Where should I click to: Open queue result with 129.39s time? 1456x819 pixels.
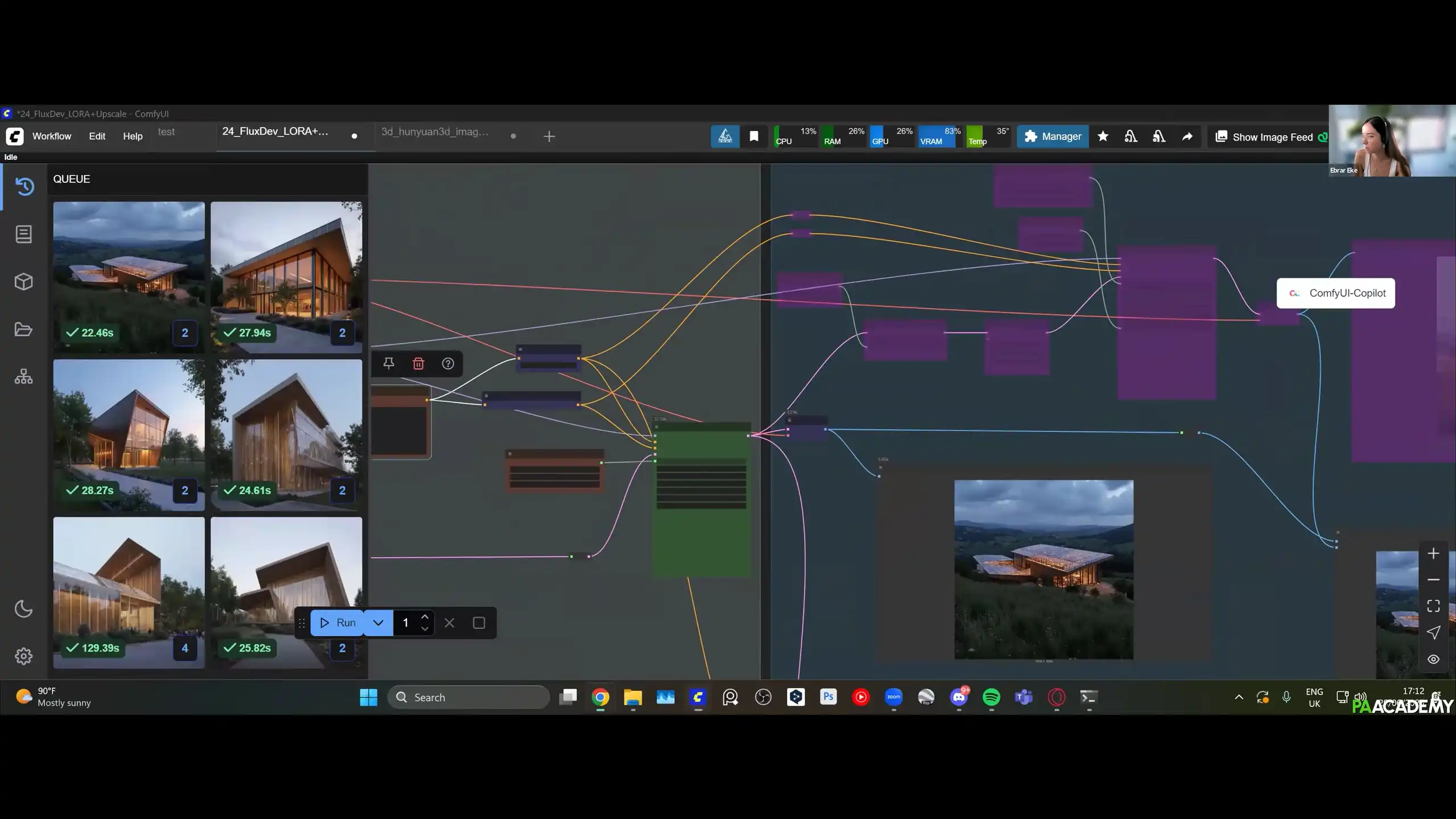click(x=129, y=592)
